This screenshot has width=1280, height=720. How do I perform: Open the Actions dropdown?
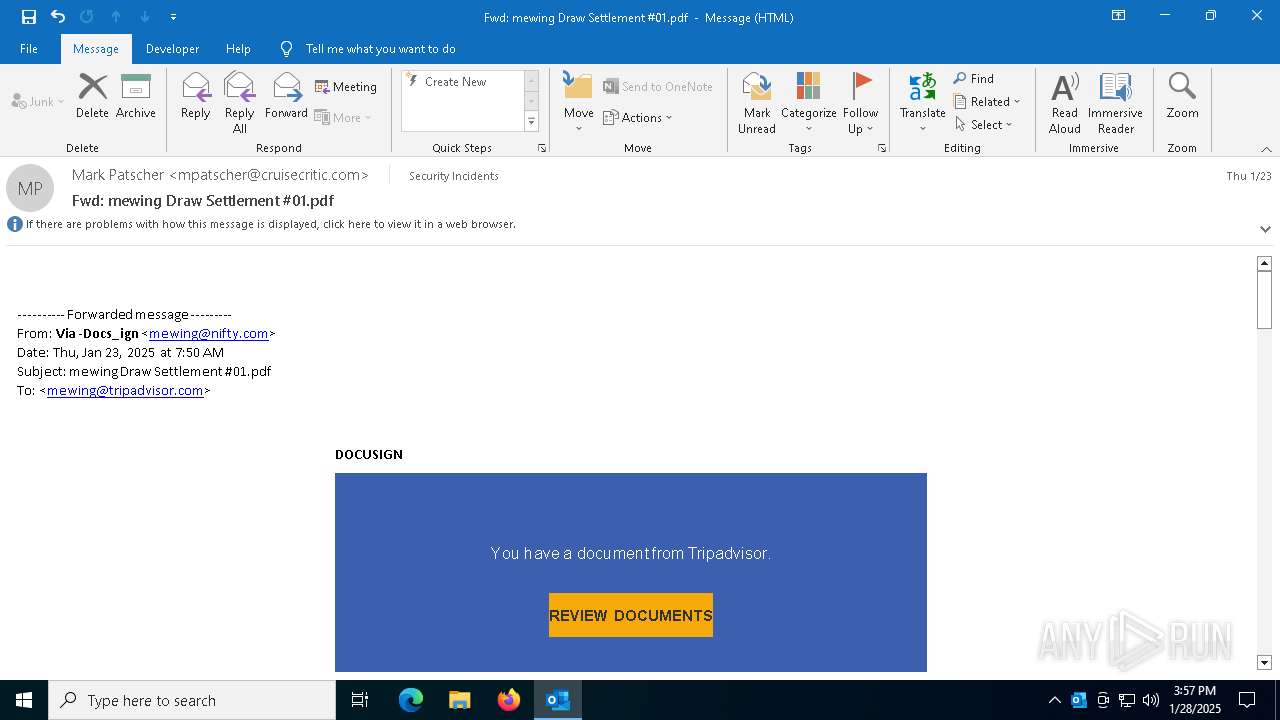638,117
